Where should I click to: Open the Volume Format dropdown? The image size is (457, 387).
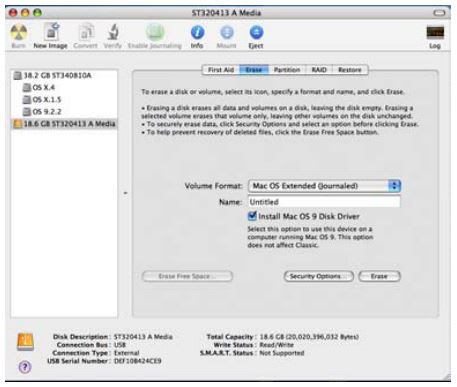tap(324, 186)
